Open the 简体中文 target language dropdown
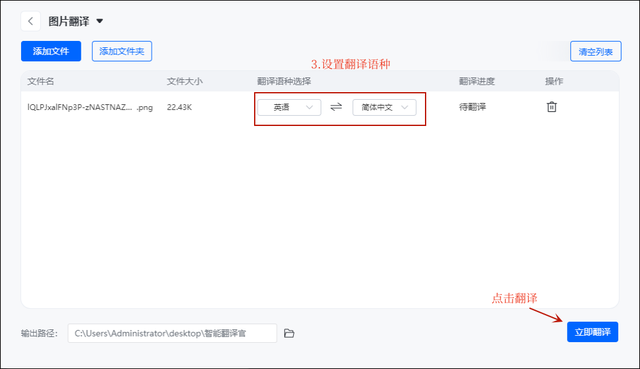Image resolution: width=640 pixels, height=369 pixels. 384,107
